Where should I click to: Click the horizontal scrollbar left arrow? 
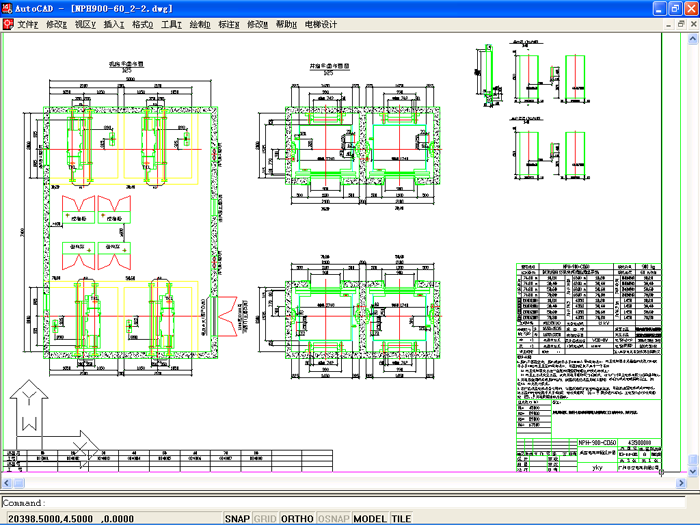5,483
